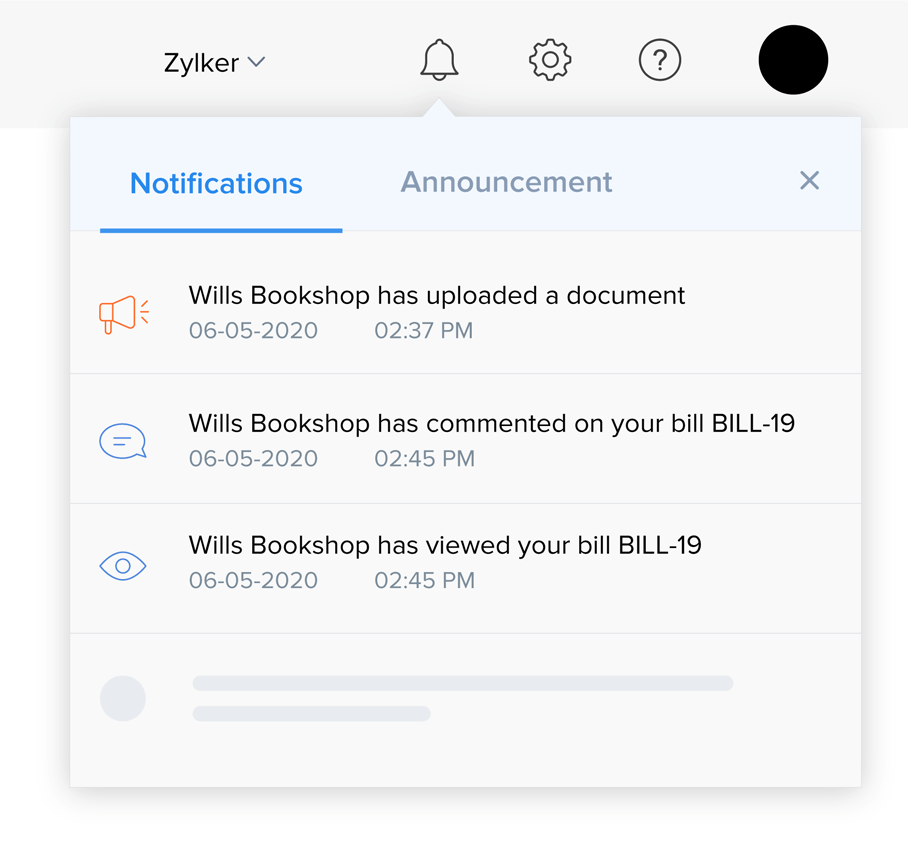
Task: Open settings via the gear icon
Action: 550,61
